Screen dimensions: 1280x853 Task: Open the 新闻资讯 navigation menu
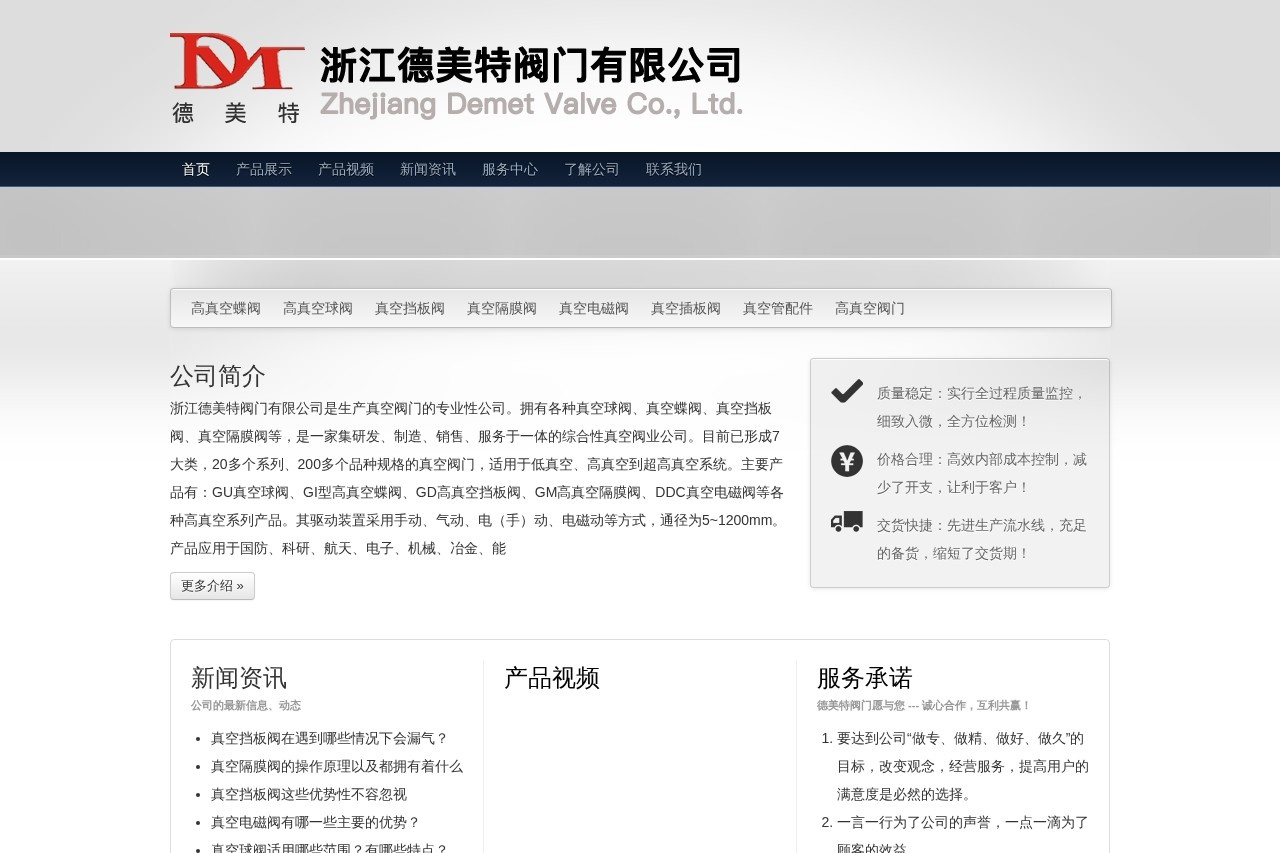[x=427, y=169]
